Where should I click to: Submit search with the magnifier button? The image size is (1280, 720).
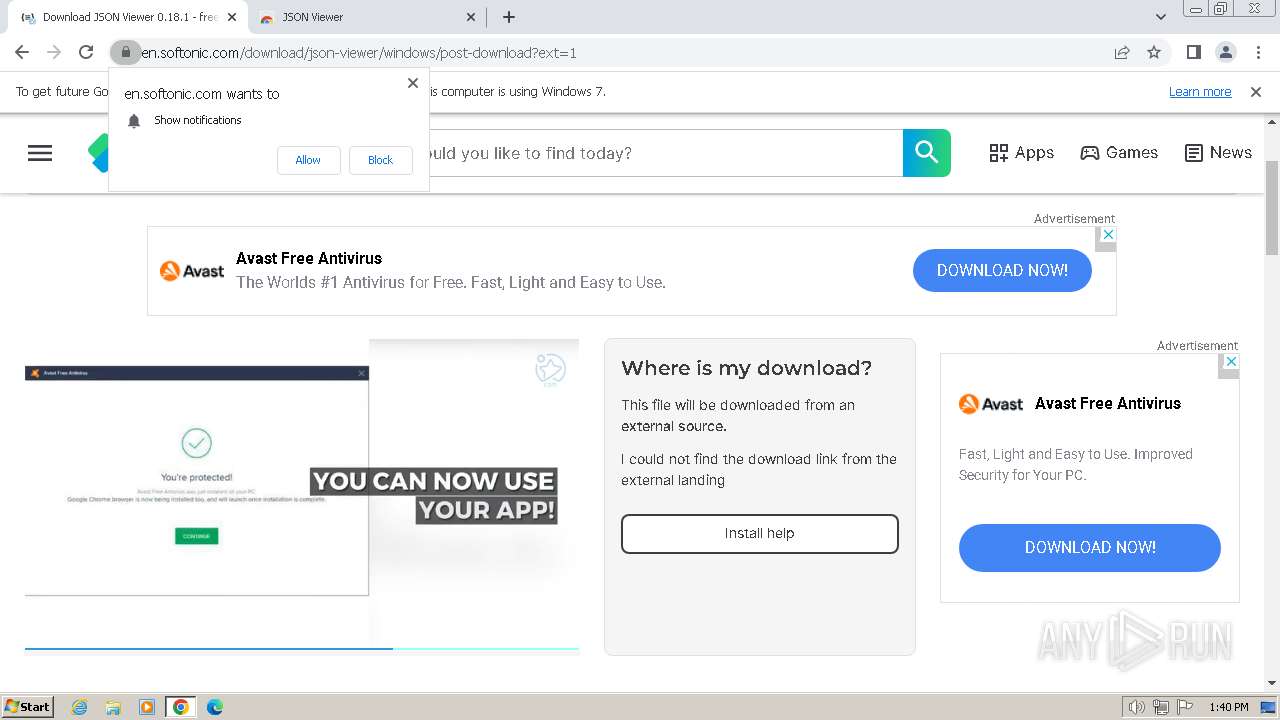point(927,153)
